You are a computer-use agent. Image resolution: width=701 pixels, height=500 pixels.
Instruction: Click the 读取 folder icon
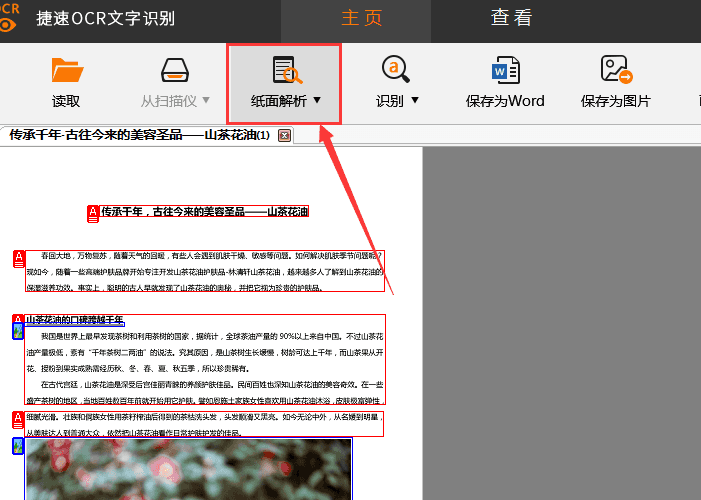pos(66,71)
